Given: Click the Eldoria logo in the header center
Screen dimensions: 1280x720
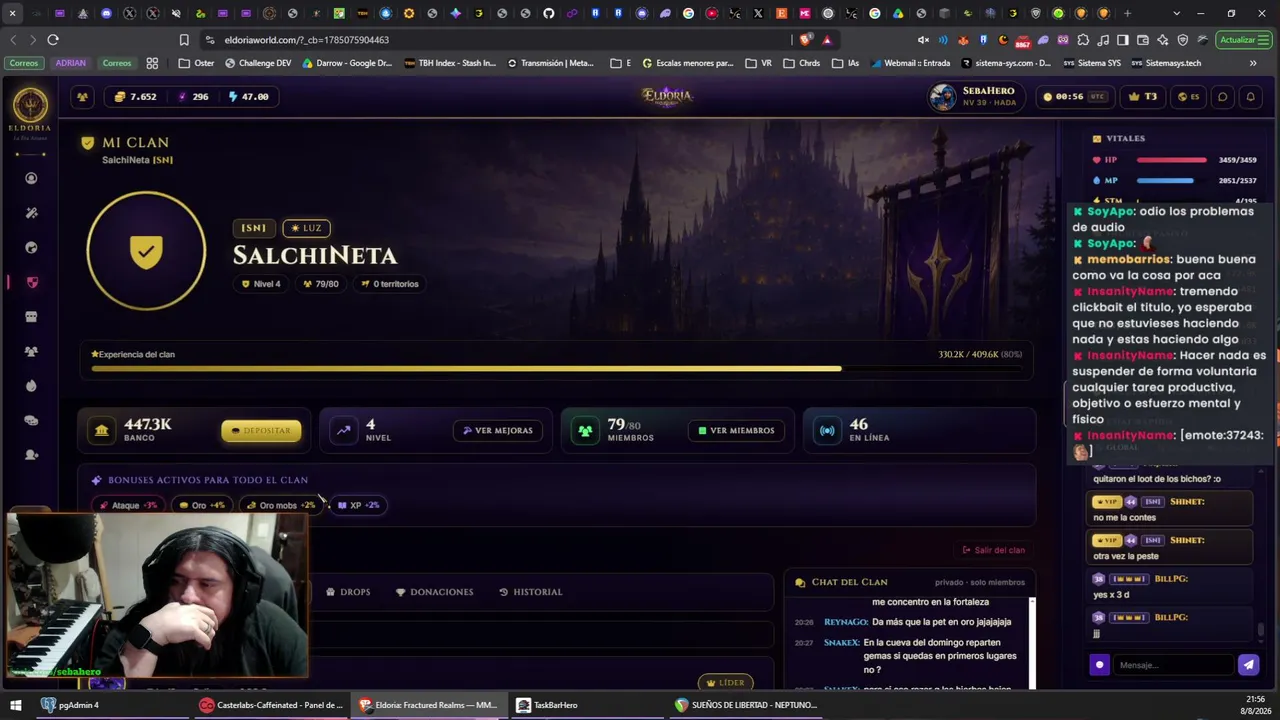Looking at the screenshot, I should 667,96.
